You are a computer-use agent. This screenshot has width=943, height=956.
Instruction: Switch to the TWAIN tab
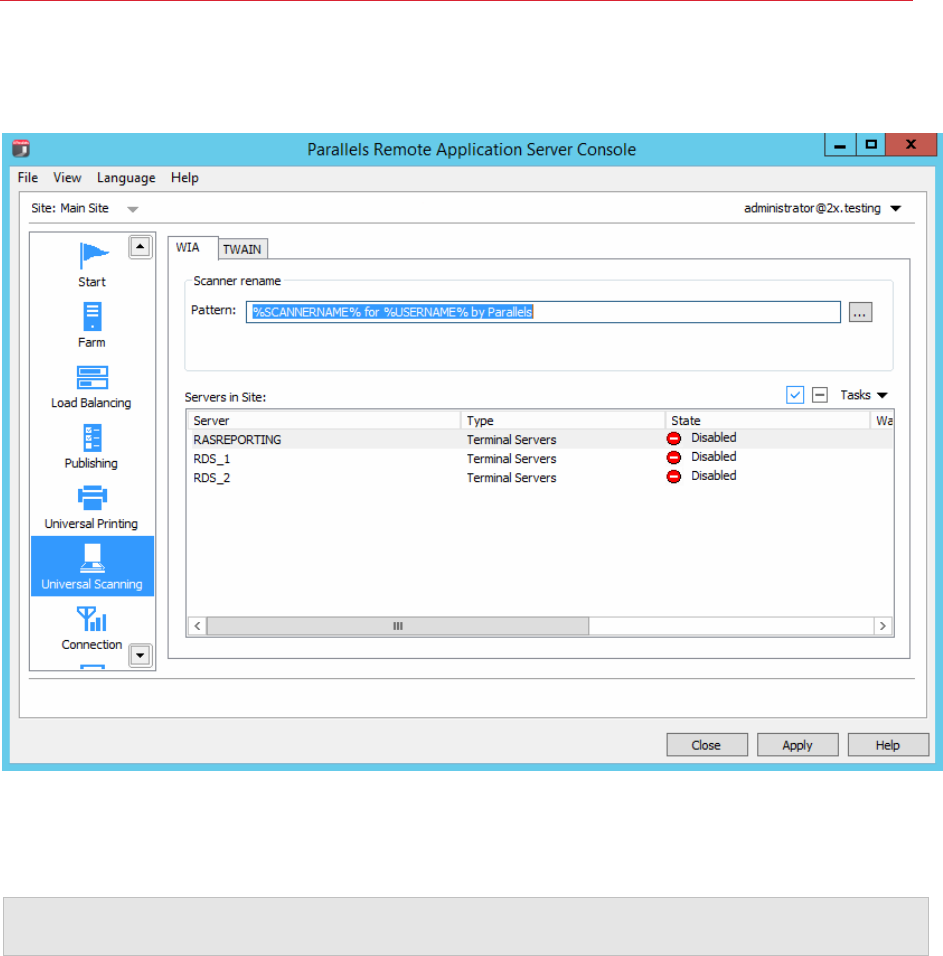coord(242,249)
